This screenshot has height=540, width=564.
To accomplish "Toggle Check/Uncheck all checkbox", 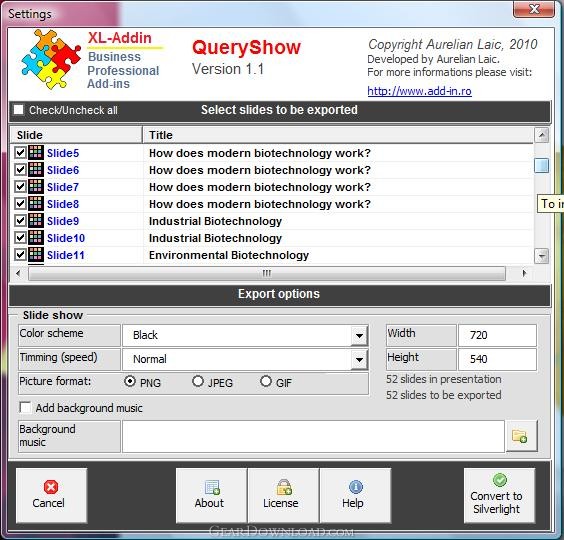I will click(19, 109).
